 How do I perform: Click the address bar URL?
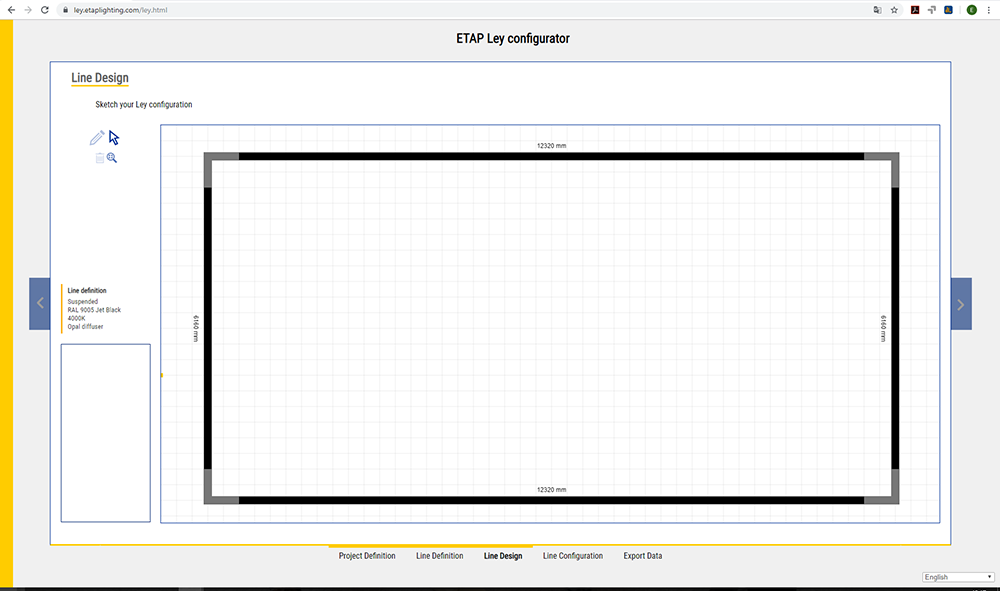[x=120, y=10]
